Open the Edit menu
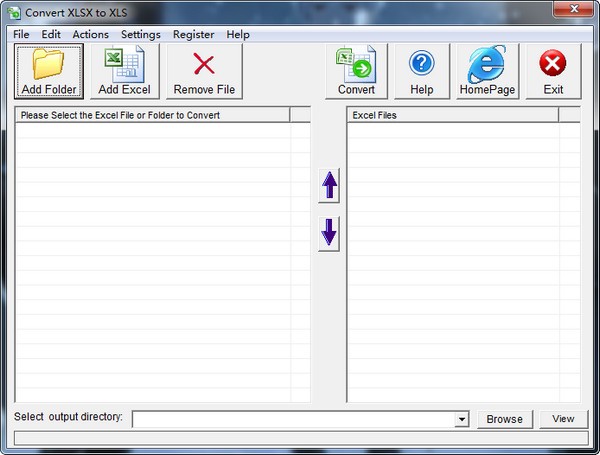The width and height of the screenshot is (600, 455). pos(51,34)
